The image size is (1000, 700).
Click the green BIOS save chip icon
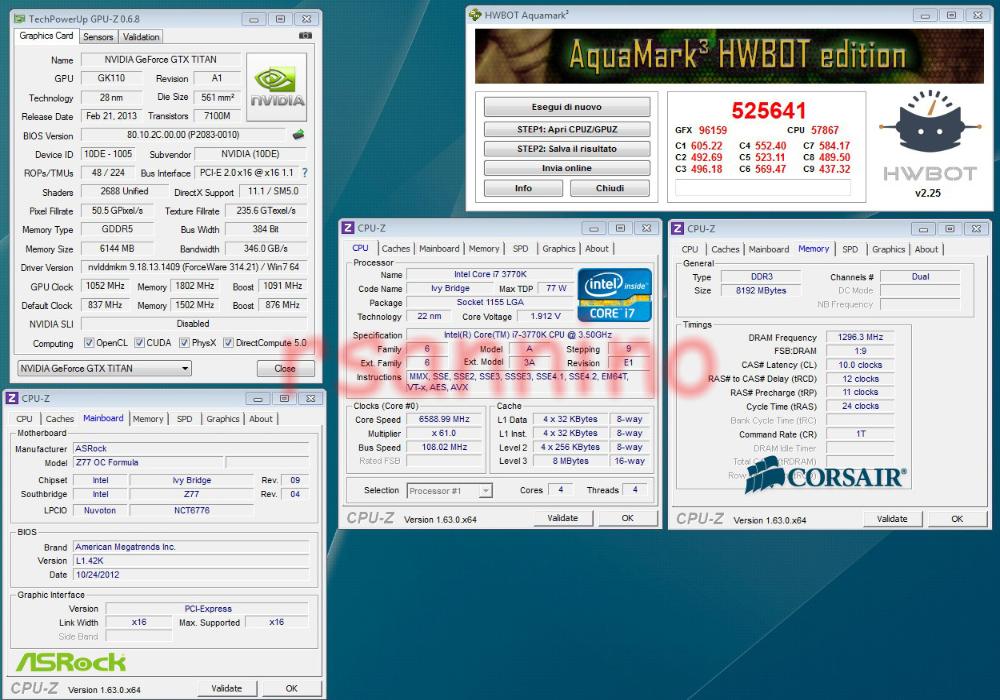(298, 135)
